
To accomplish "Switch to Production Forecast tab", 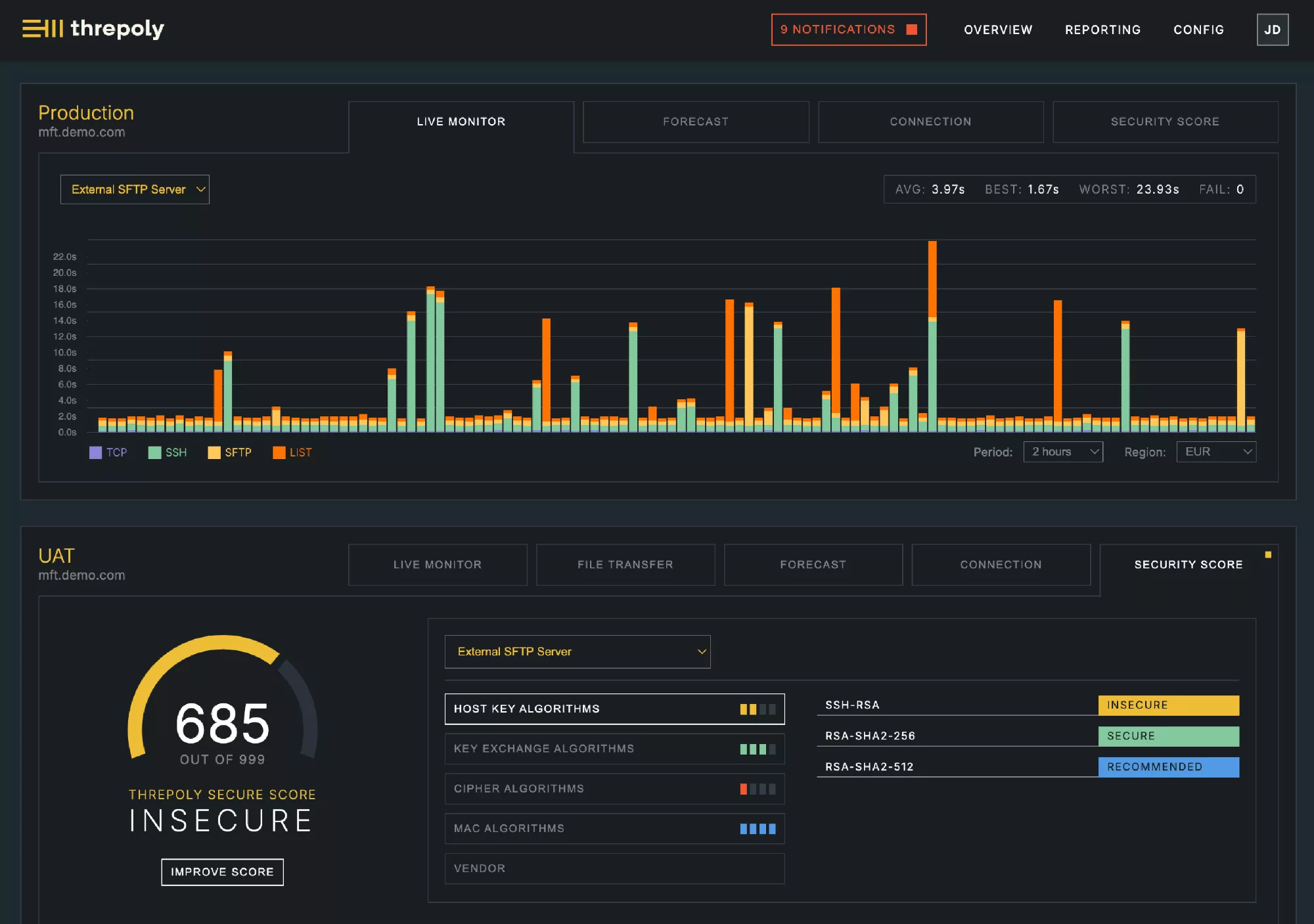I will click(695, 121).
